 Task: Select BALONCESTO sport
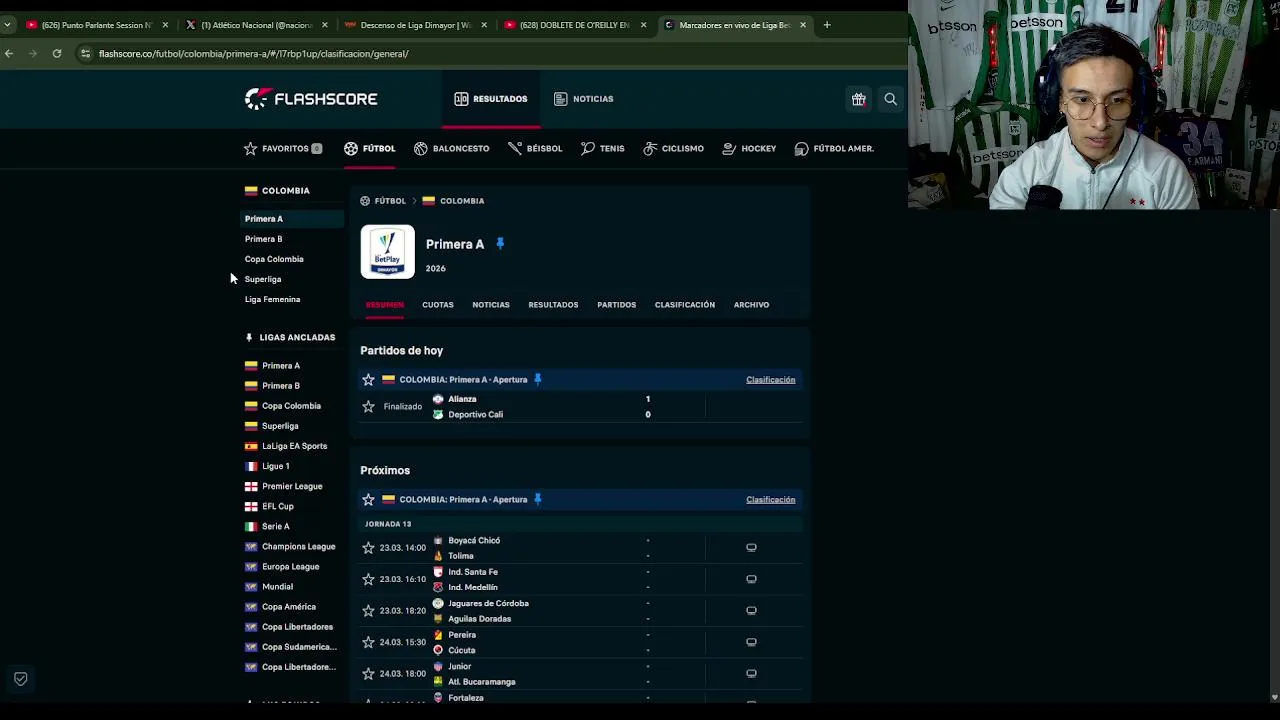pyautogui.click(x=451, y=148)
